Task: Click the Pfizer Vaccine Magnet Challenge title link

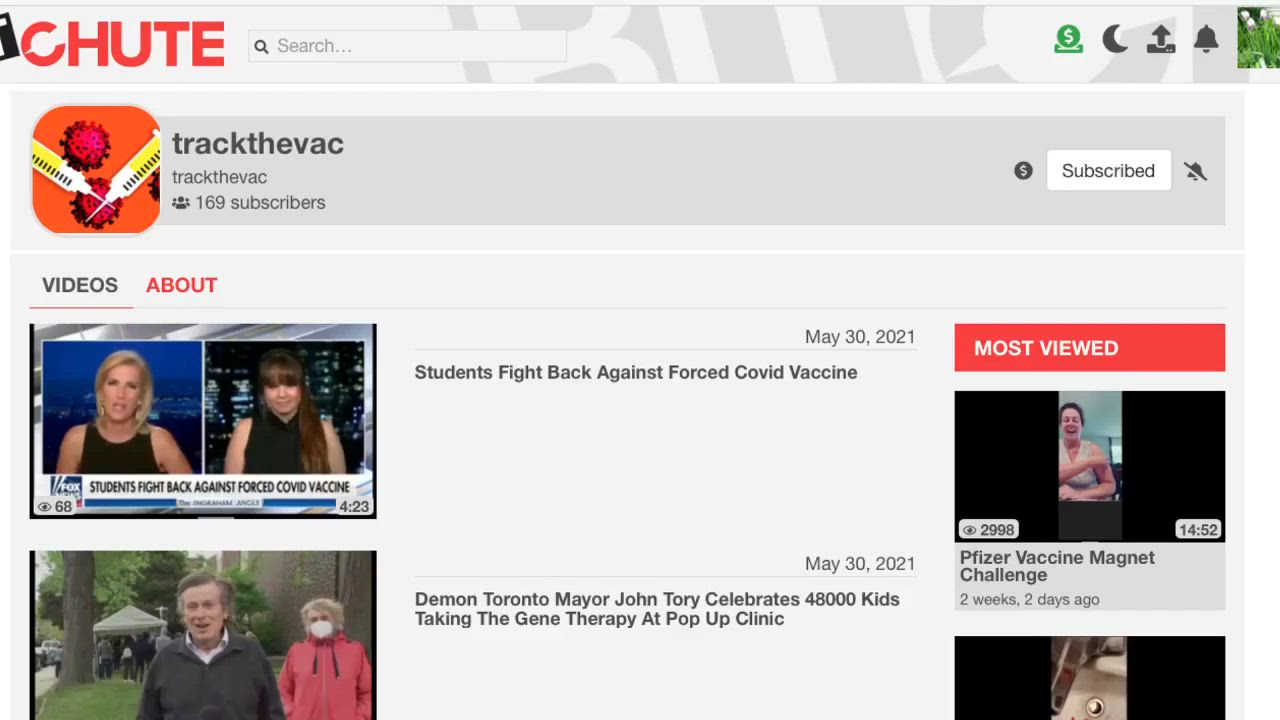Action: [1057, 566]
